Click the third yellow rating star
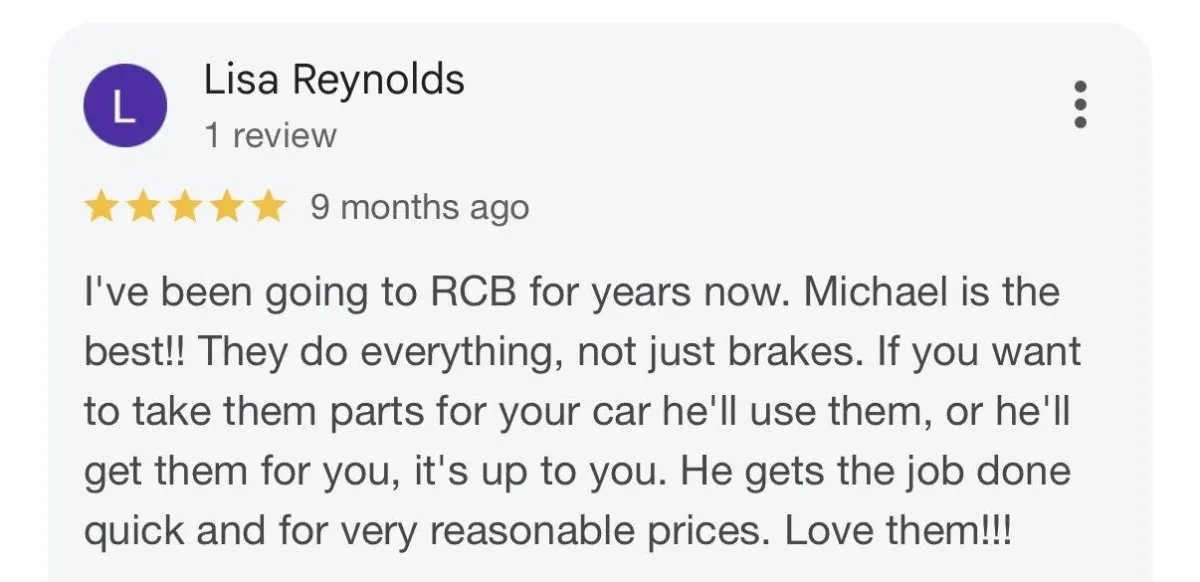 [184, 208]
